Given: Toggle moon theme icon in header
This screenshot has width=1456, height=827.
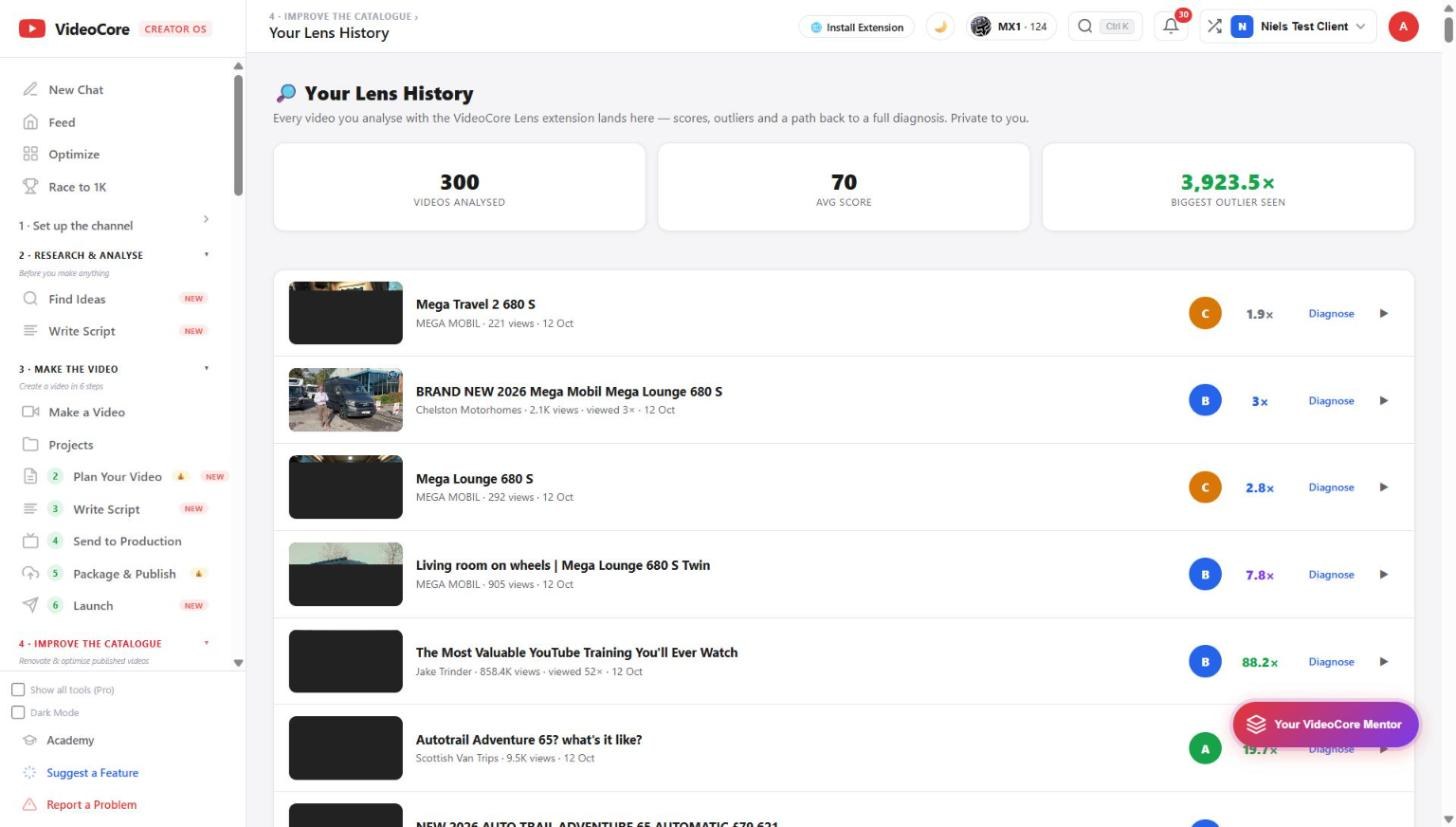Looking at the screenshot, I should pyautogui.click(x=940, y=27).
